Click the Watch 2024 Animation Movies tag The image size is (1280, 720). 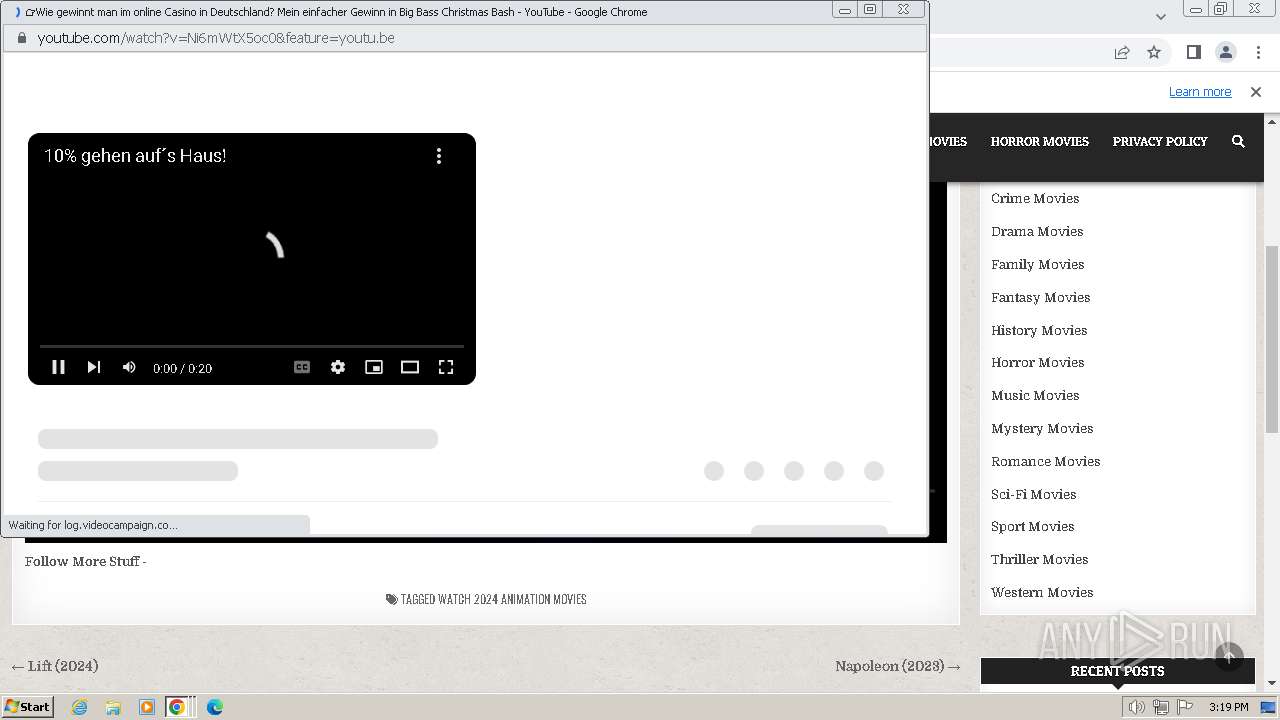click(x=512, y=599)
